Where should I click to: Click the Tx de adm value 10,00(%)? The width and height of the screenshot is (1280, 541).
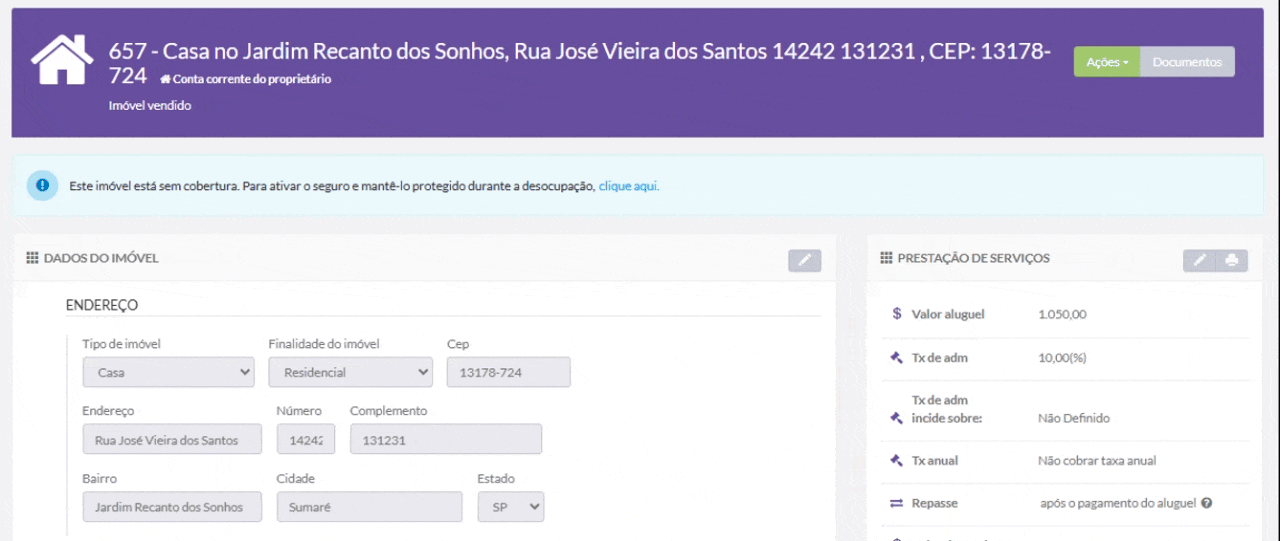pyautogui.click(x=1062, y=358)
